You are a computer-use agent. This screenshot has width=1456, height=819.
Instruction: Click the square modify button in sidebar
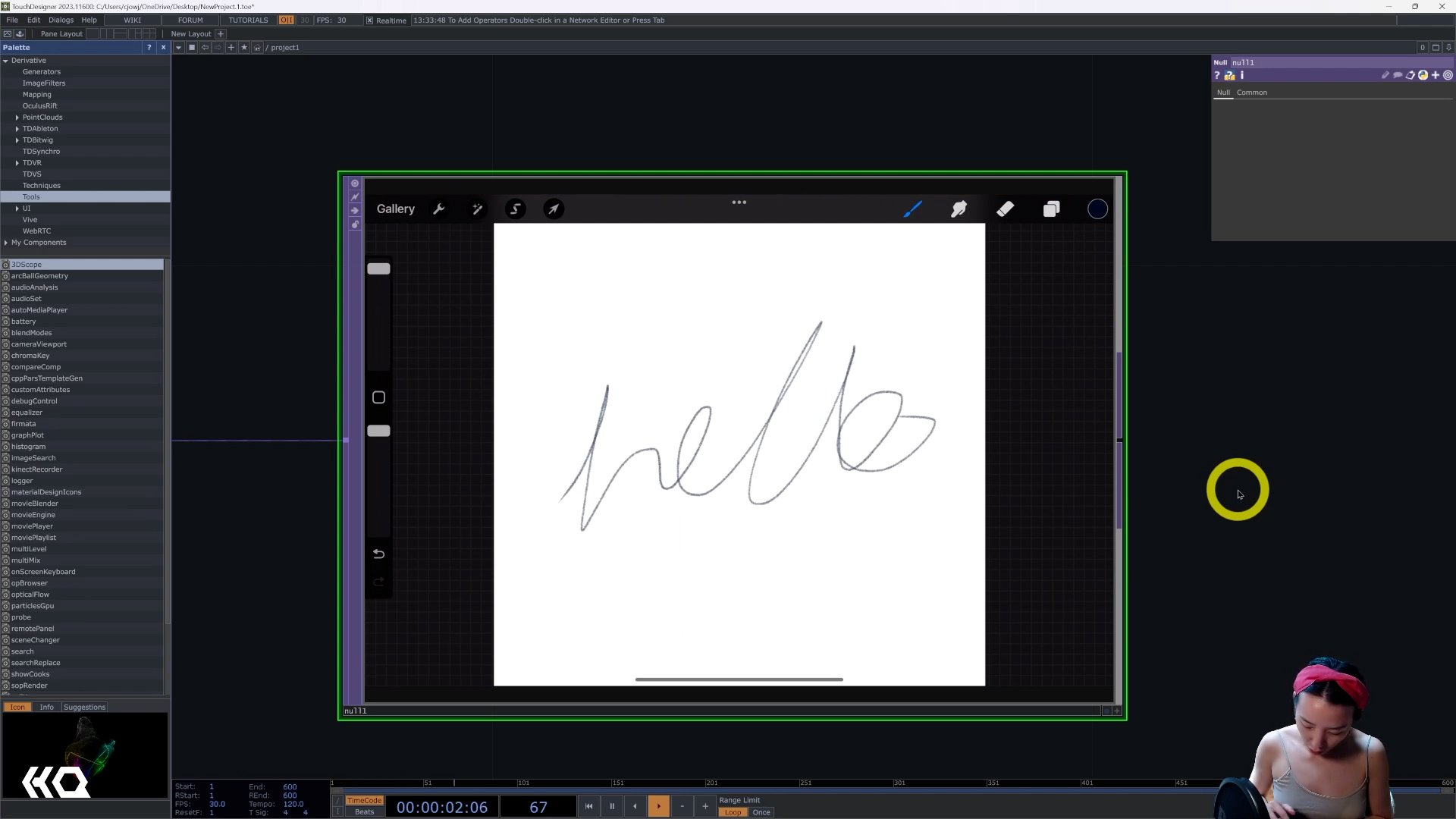click(x=378, y=397)
